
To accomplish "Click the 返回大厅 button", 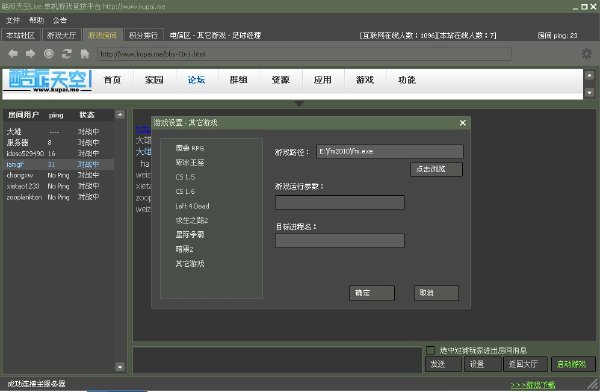I will coord(526,364).
